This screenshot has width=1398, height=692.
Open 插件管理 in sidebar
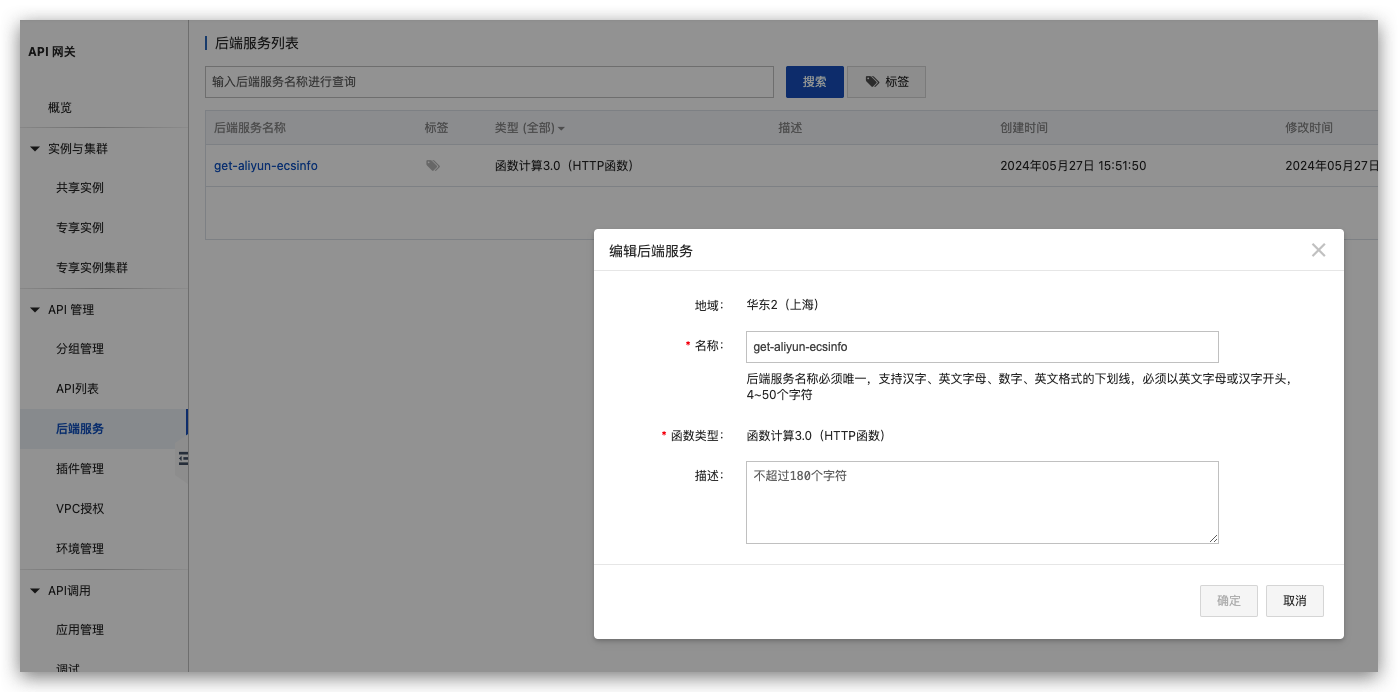pyautogui.click(x=80, y=469)
